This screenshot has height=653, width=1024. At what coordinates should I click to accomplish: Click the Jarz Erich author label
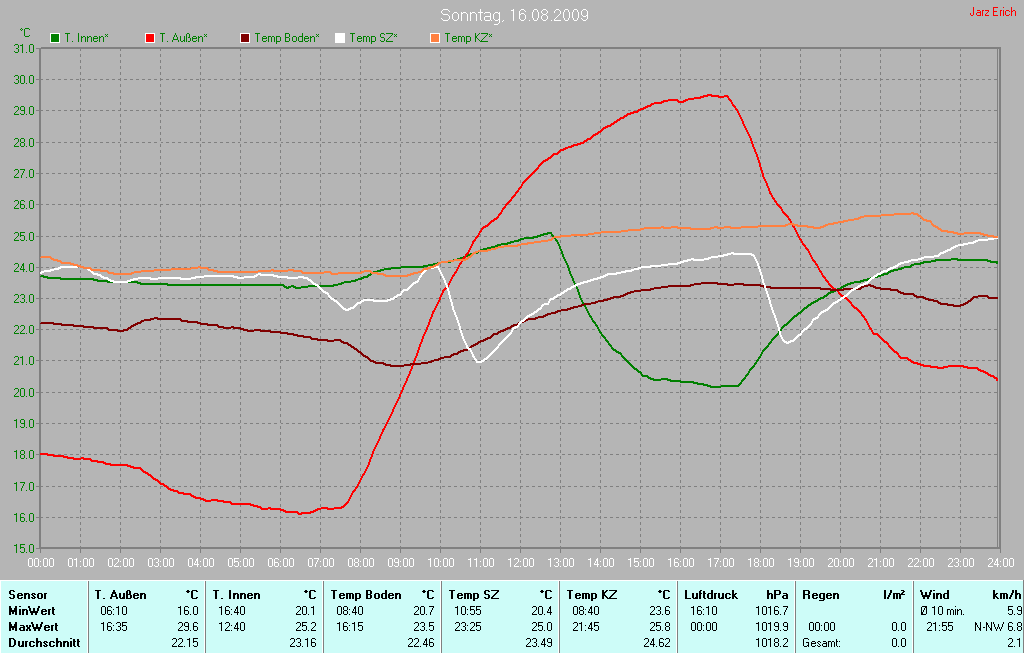(x=993, y=12)
